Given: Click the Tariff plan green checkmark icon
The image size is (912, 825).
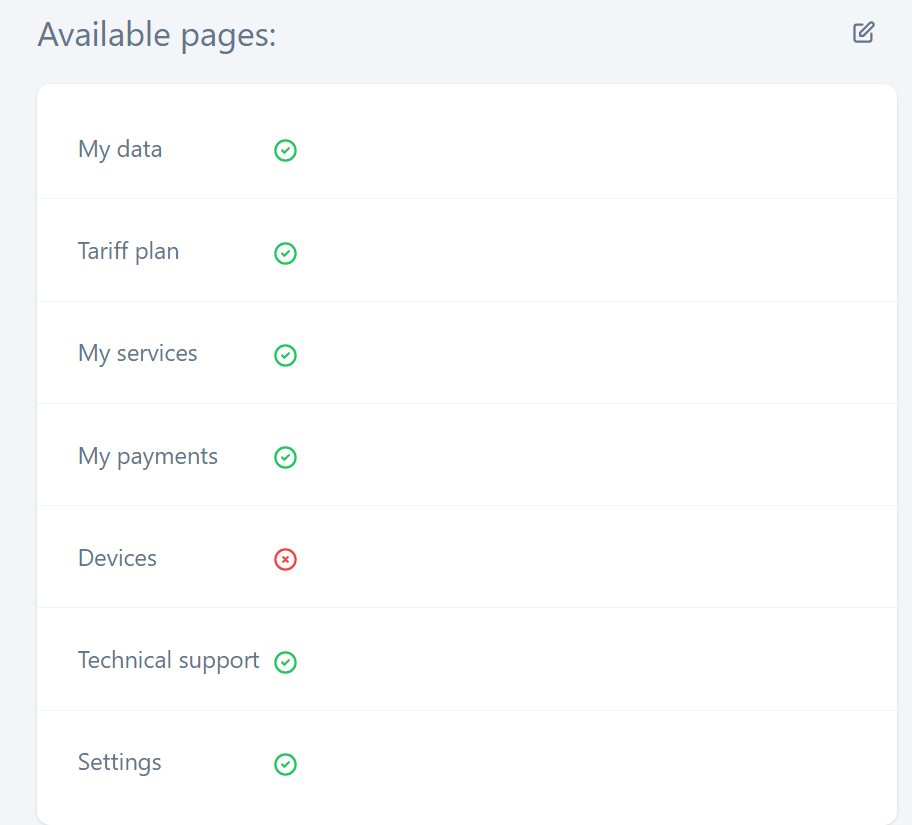Looking at the screenshot, I should click(x=285, y=253).
